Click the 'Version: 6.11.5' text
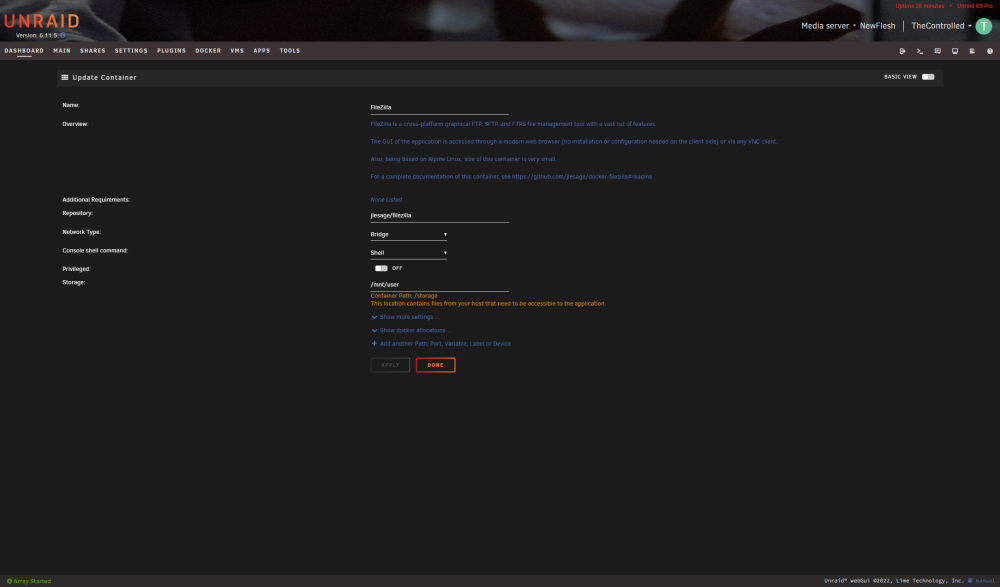This screenshot has width=1000, height=587. [36, 36]
